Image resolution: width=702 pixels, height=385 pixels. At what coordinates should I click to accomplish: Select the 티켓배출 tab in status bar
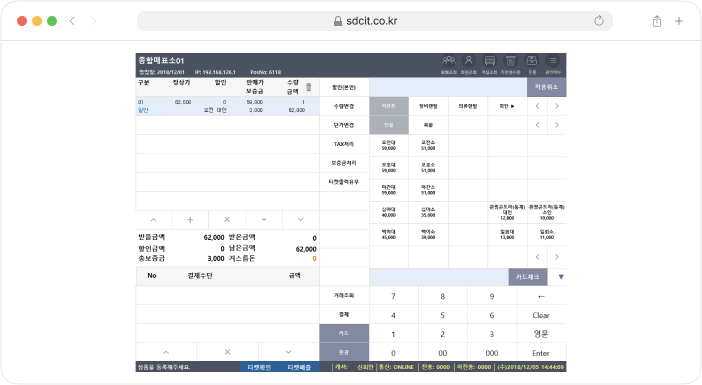299,367
